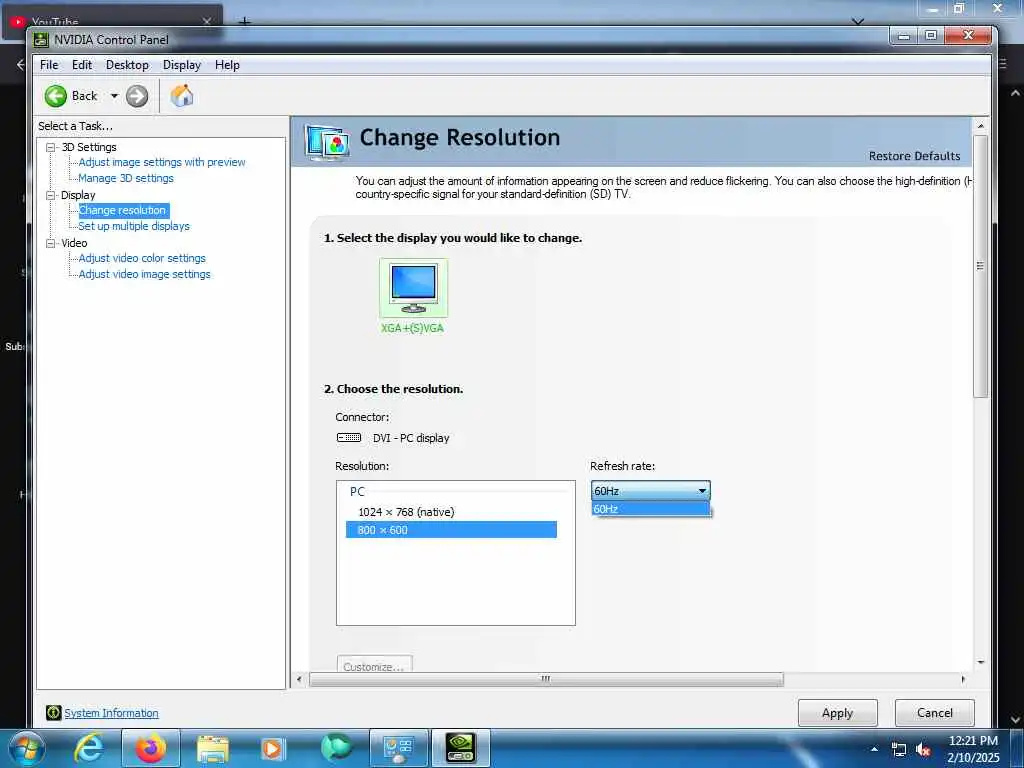Image resolution: width=1024 pixels, height=768 pixels.
Task: Click the DVI connector icon
Action: click(349, 438)
